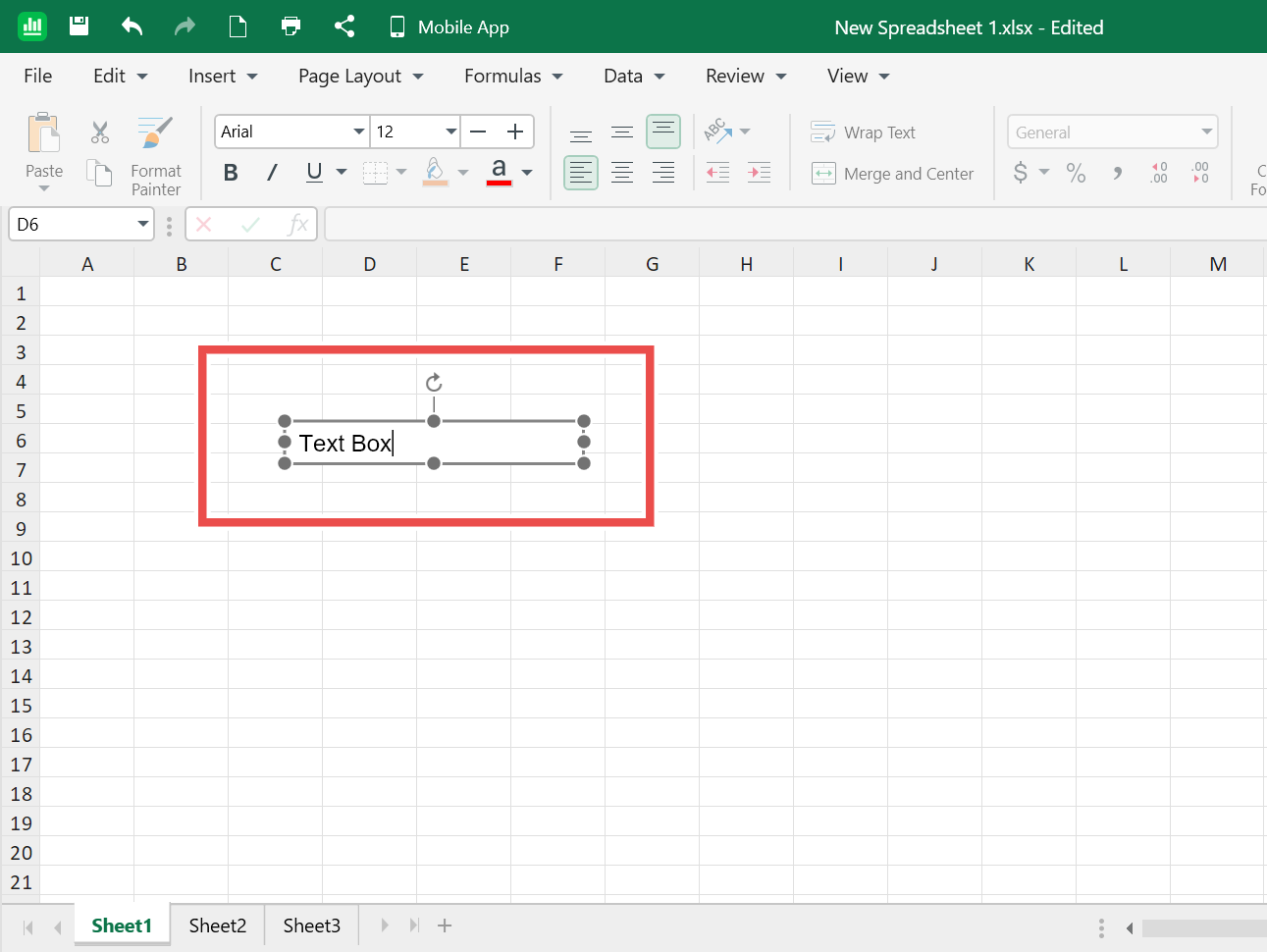
Task: Open the Review menu
Action: point(746,76)
